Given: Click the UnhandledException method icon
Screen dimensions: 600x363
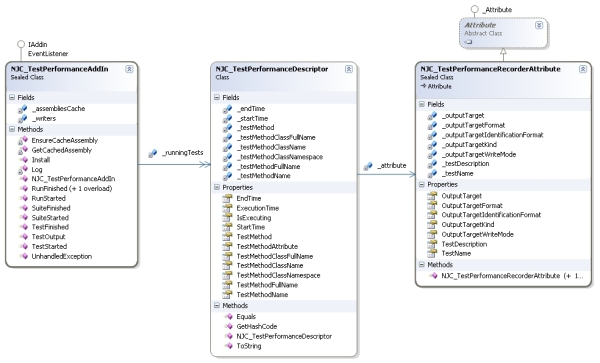Looking at the screenshot, I should (x=24, y=256).
